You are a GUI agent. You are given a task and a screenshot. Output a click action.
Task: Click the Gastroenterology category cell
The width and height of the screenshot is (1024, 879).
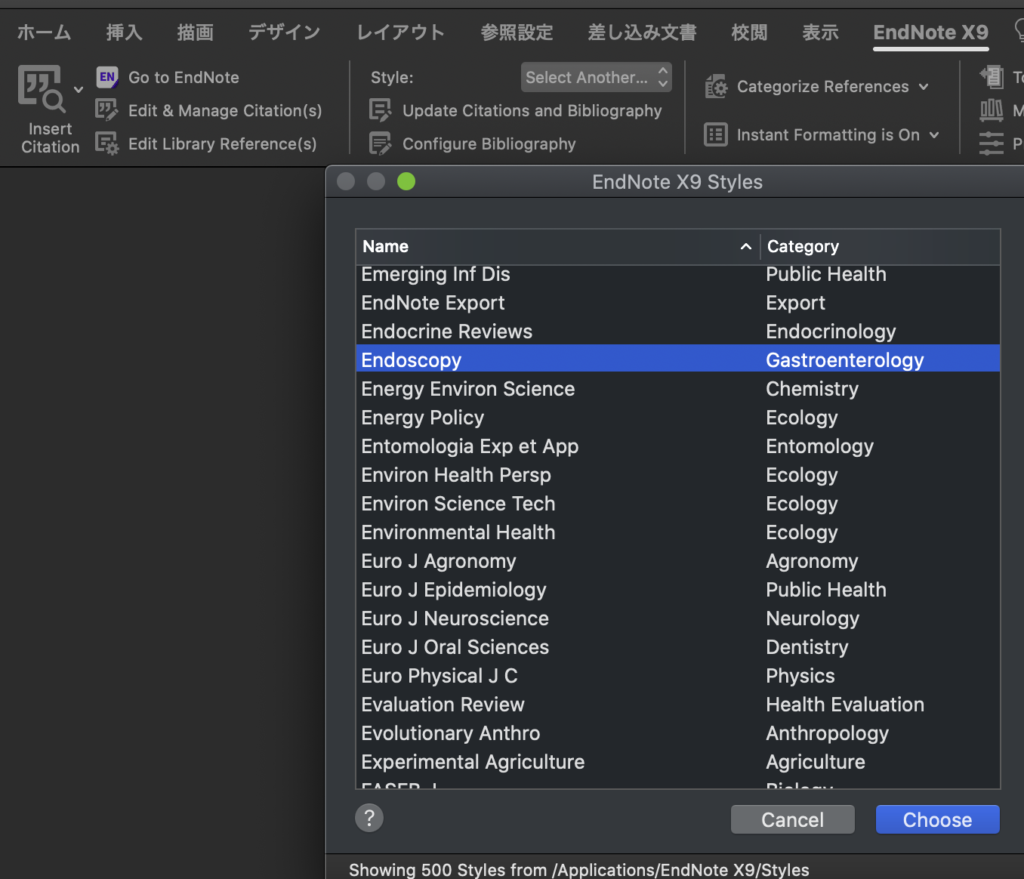coord(844,360)
